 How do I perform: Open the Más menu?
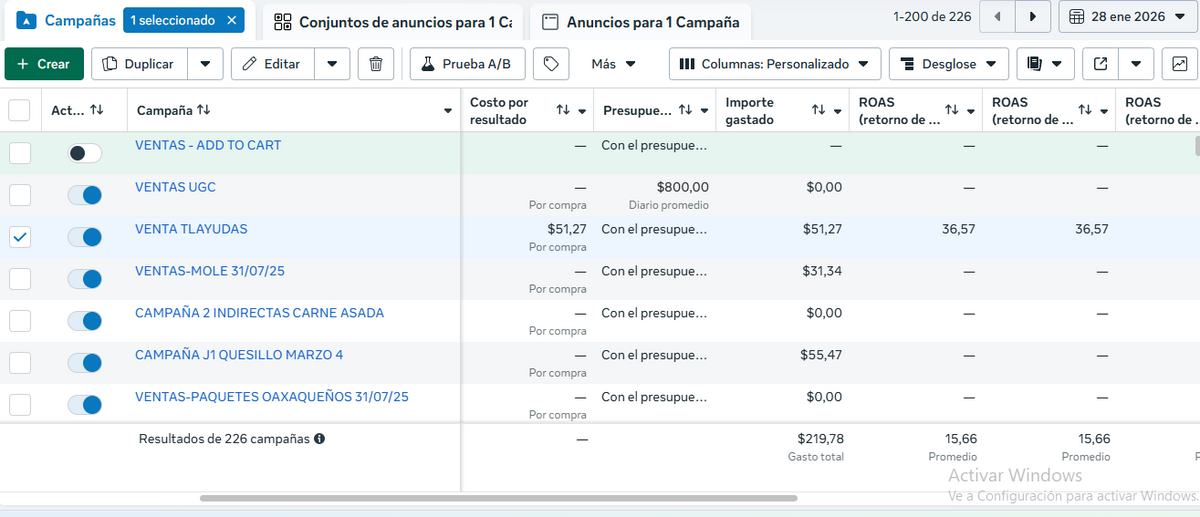613,64
